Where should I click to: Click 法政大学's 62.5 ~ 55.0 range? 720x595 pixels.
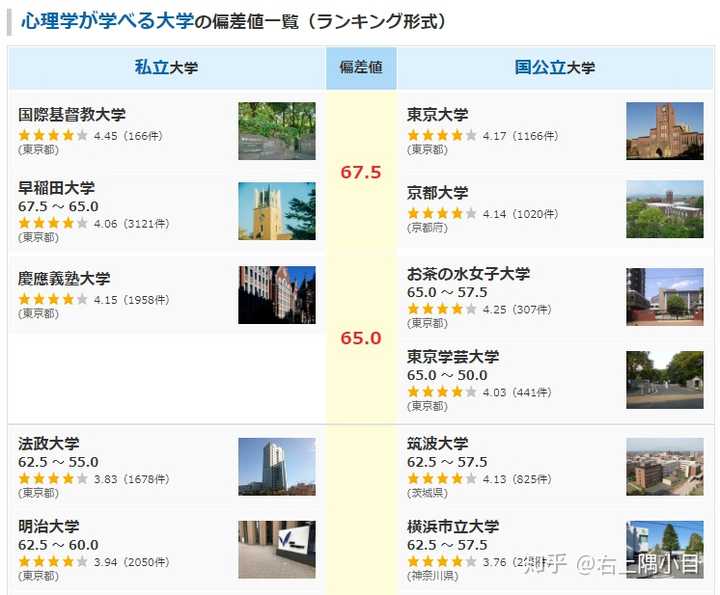pyautogui.click(x=58, y=462)
